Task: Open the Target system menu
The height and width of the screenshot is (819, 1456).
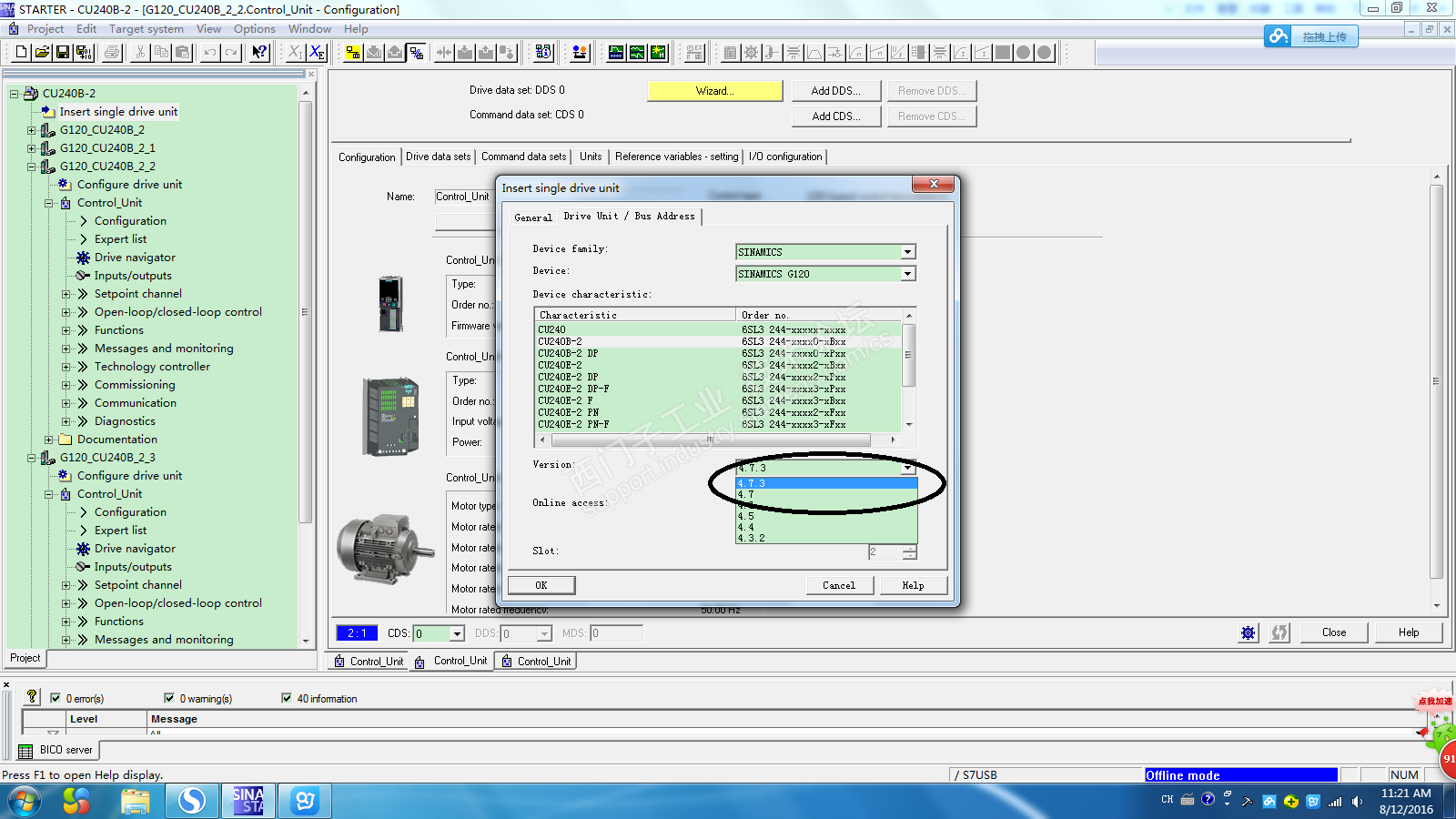Action: click(147, 29)
